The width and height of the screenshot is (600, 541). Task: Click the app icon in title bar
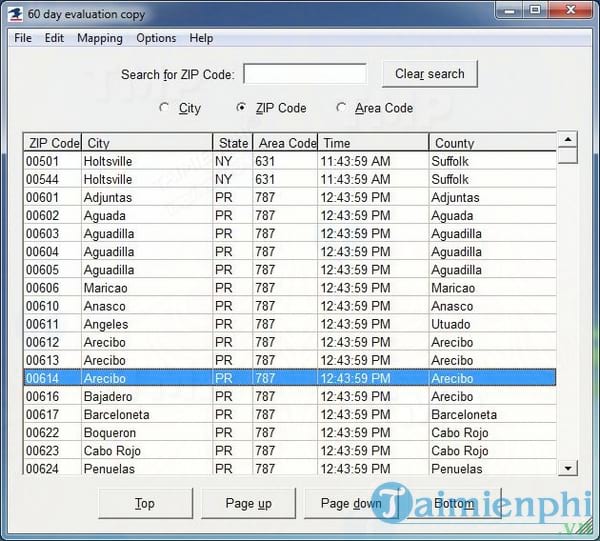pyautogui.click(x=17, y=14)
